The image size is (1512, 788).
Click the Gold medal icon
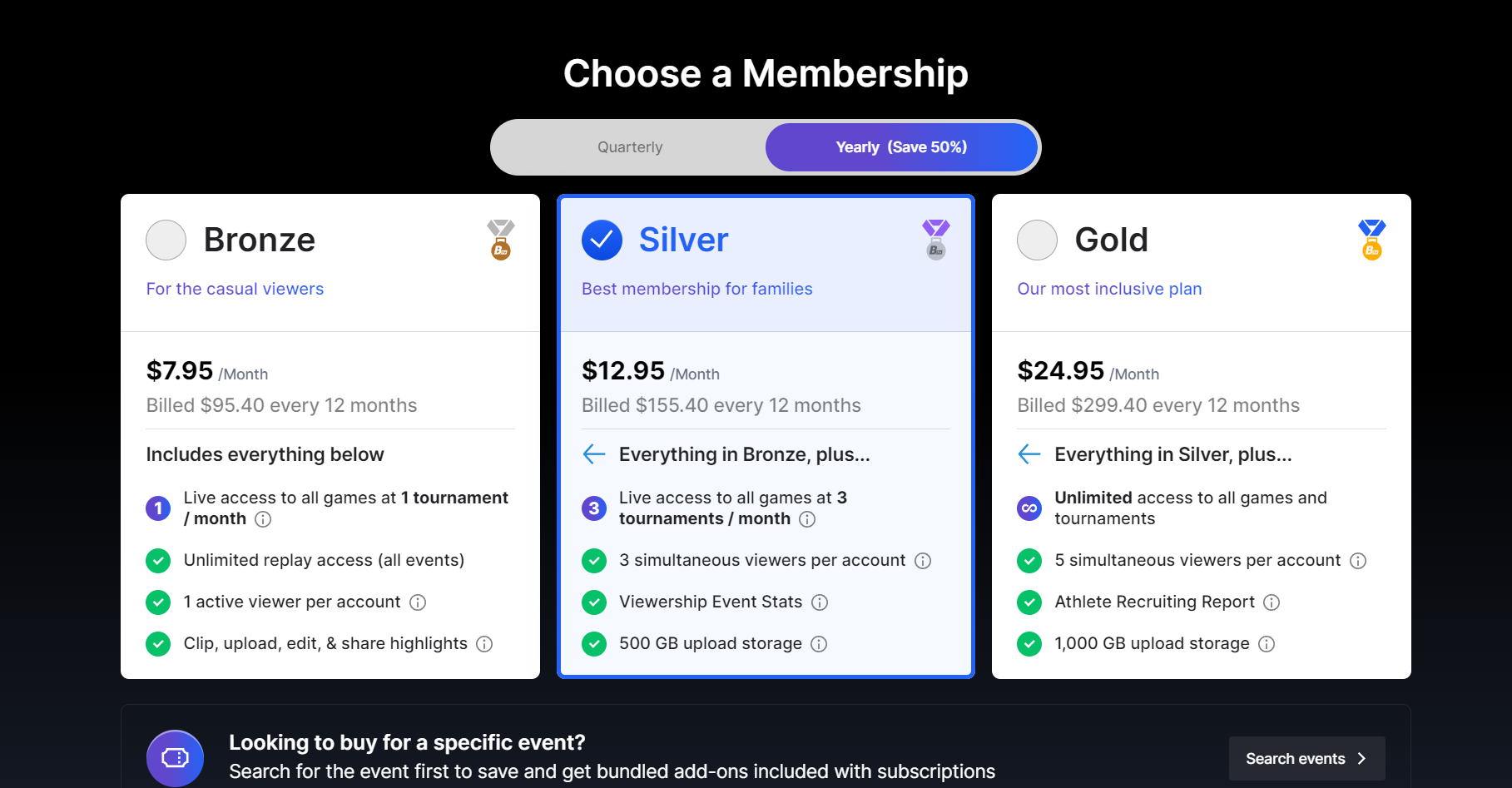(1371, 240)
